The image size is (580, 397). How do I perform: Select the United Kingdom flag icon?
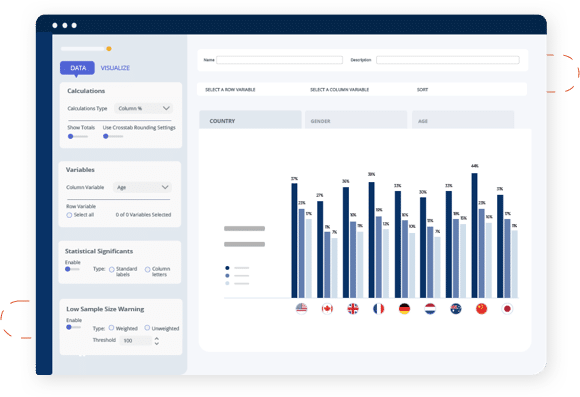click(353, 308)
